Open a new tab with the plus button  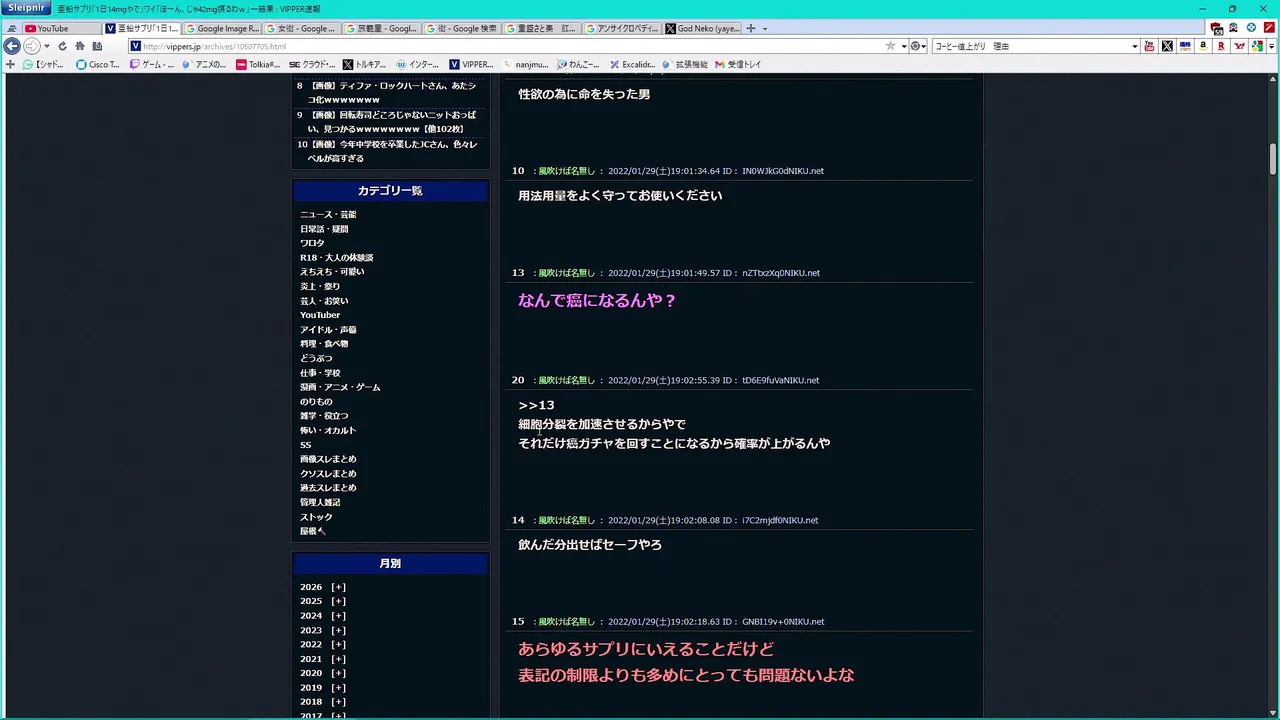[751, 28]
